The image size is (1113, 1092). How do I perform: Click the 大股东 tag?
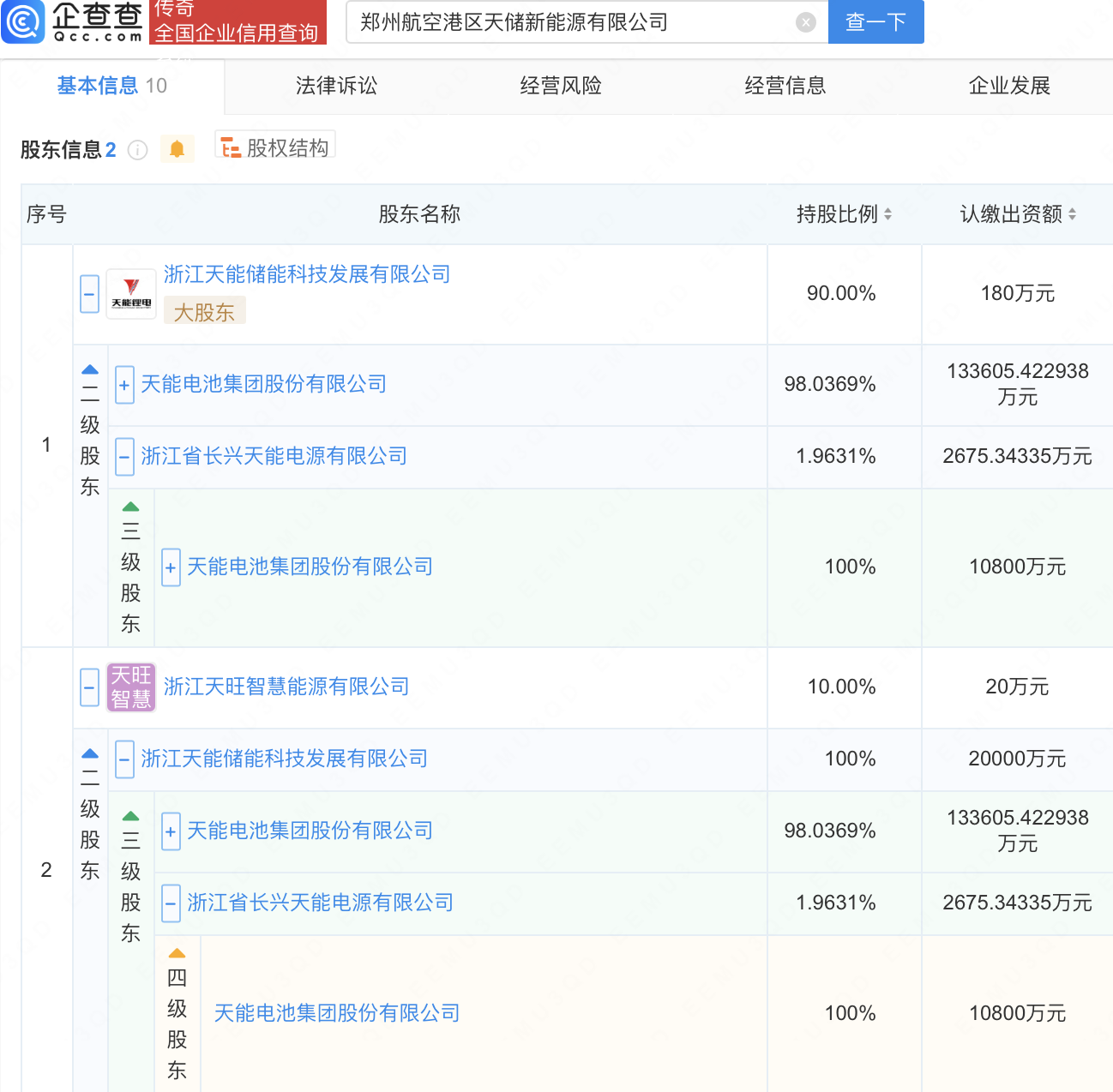pyautogui.click(x=204, y=312)
